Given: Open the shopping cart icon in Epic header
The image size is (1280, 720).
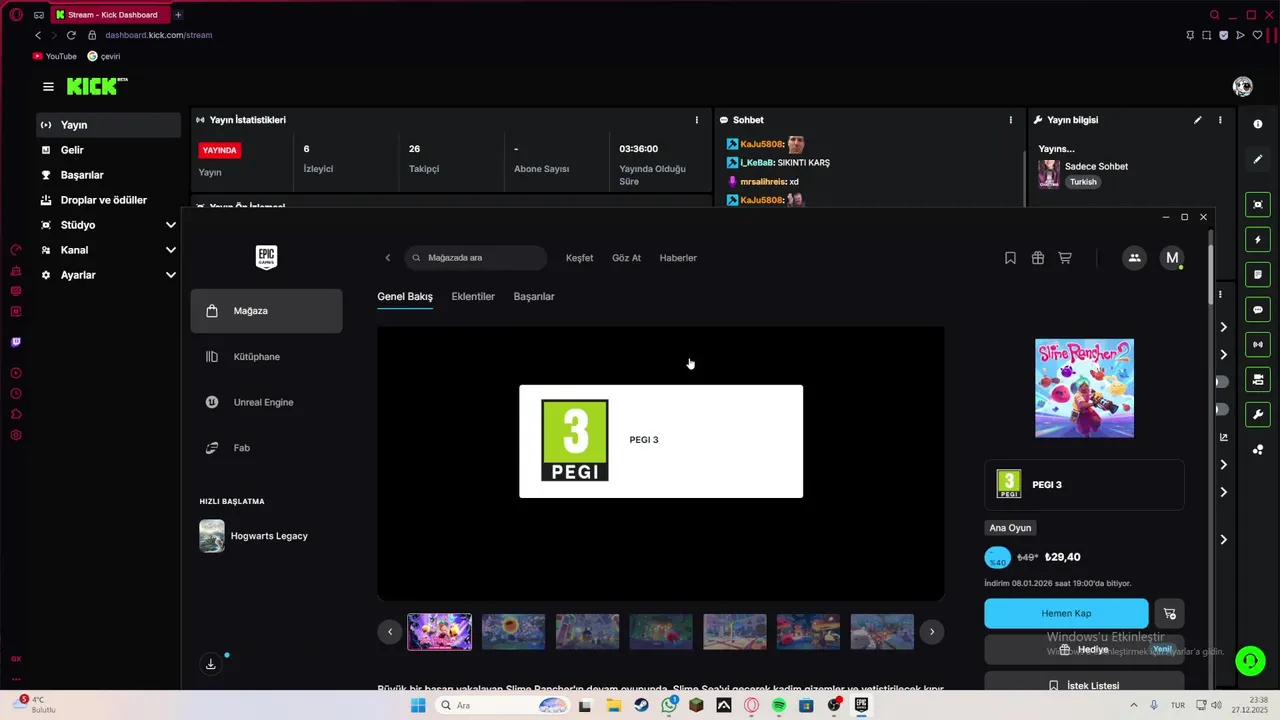Looking at the screenshot, I should coord(1065,258).
